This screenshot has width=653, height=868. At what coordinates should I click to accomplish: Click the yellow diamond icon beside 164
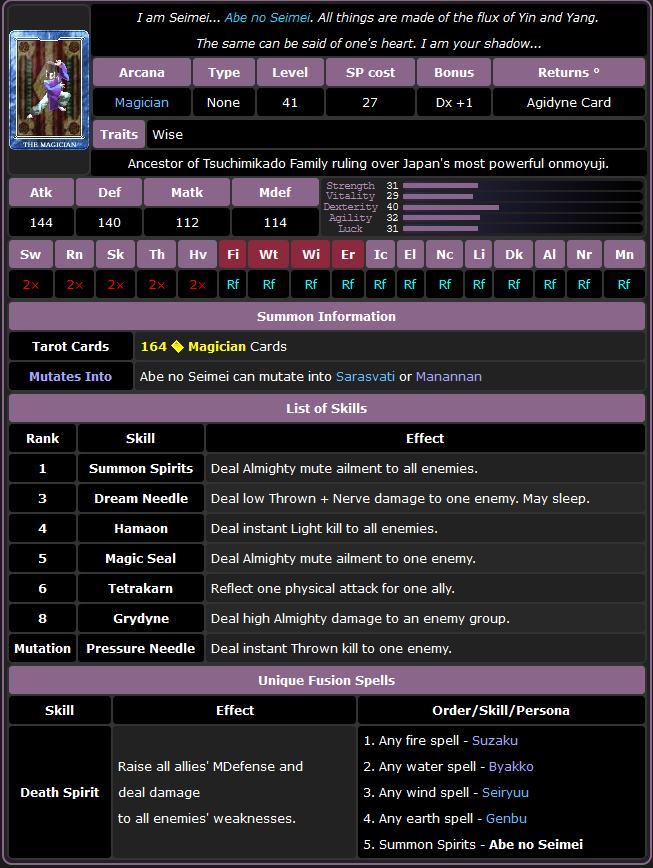[x=177, y=347]
